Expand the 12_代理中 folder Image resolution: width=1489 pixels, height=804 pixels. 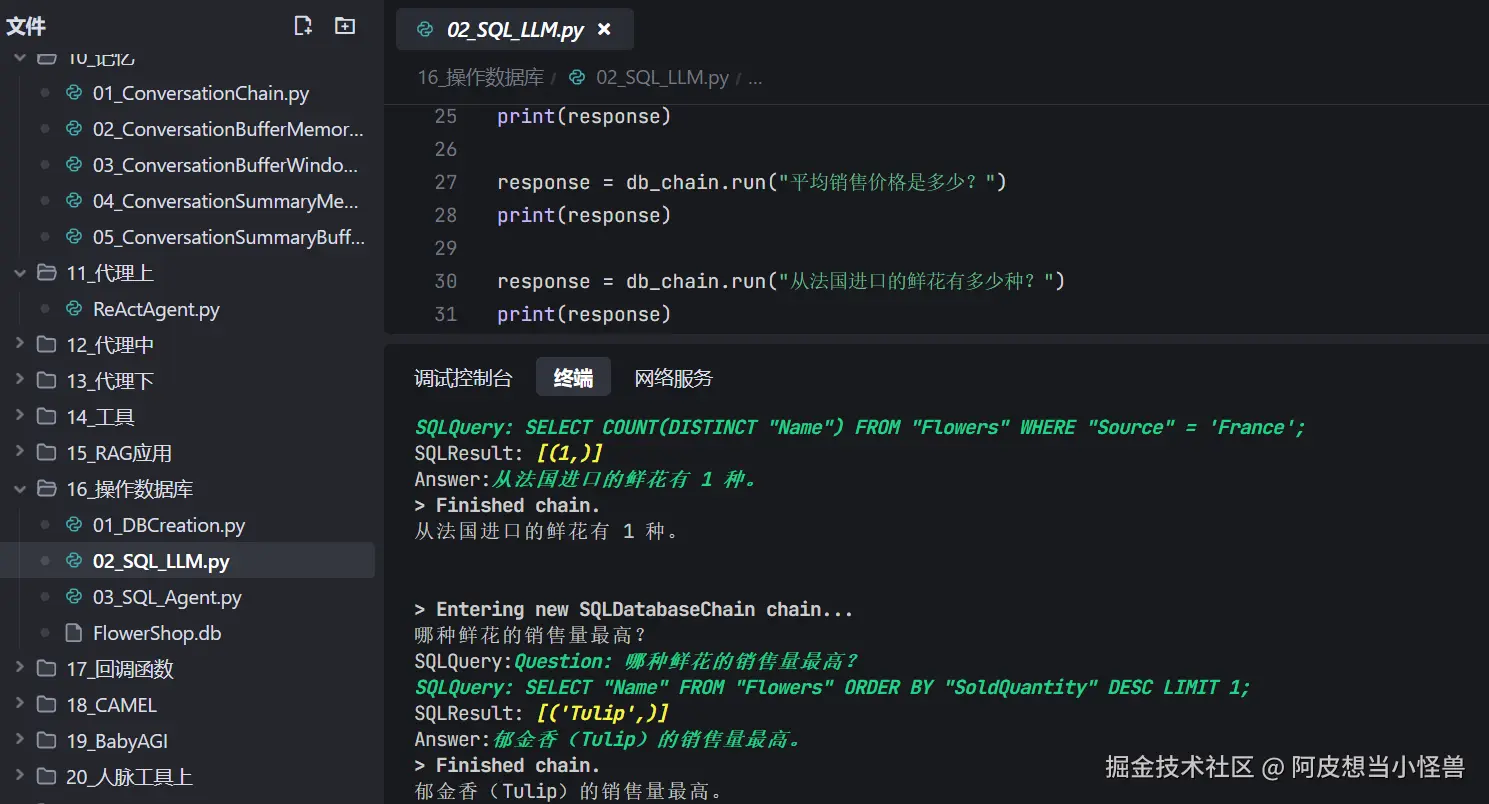tap(19, 345)
